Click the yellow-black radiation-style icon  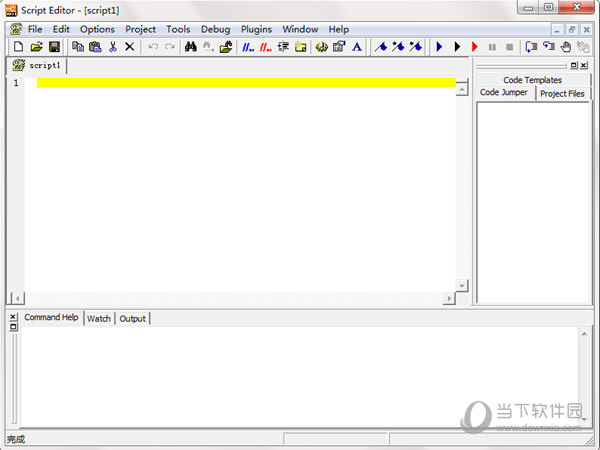(x=321, y=47)
